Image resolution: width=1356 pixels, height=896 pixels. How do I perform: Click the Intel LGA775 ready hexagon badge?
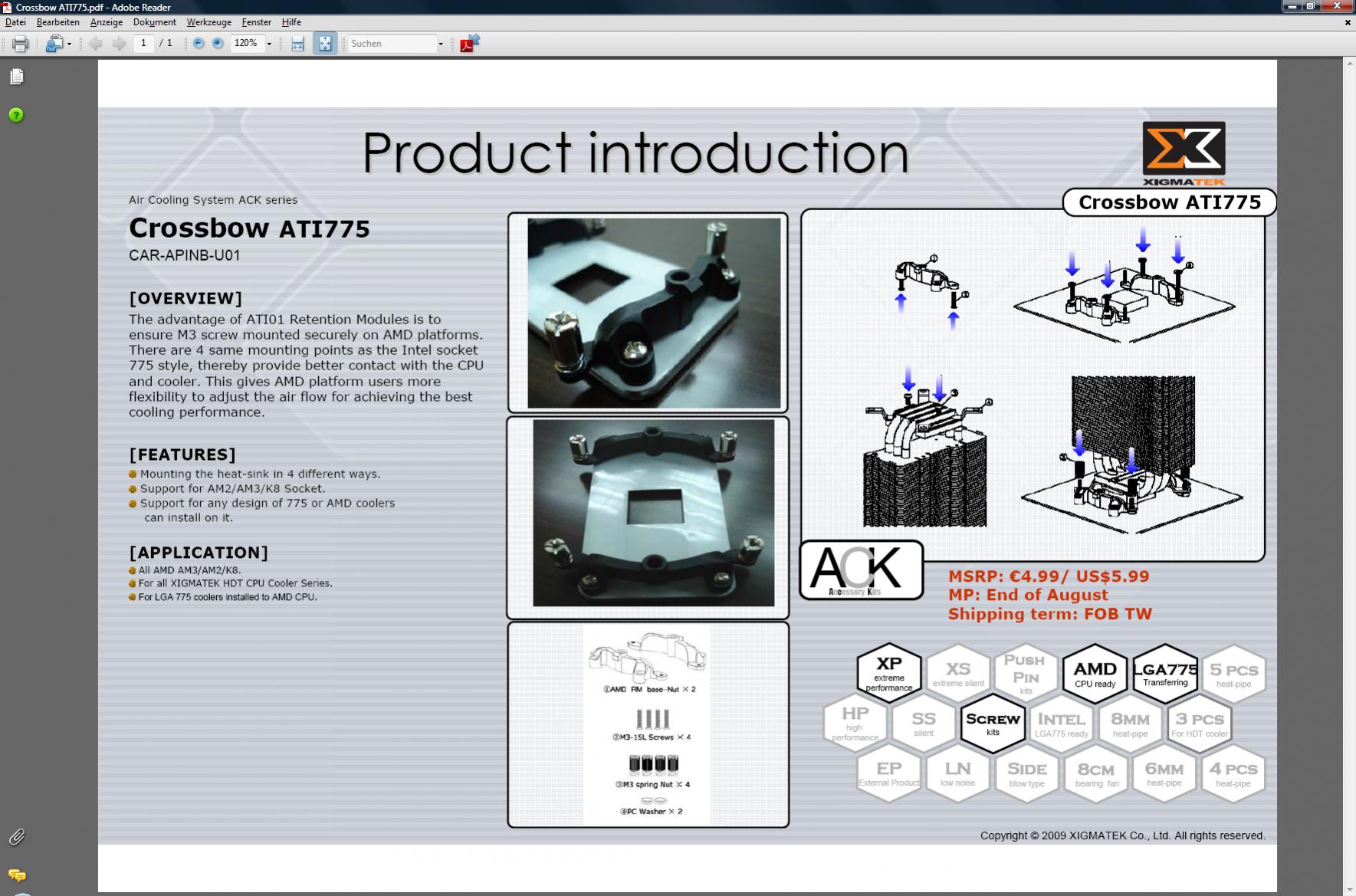[x=1062, y=723]
